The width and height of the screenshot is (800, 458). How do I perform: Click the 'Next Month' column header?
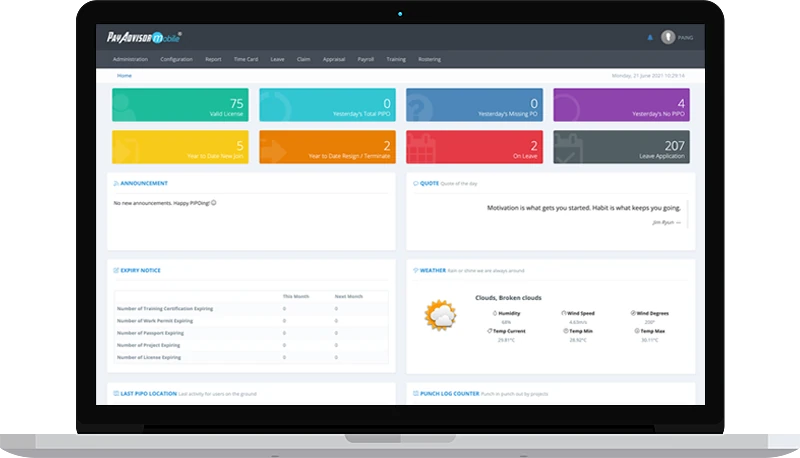click(x=348, y=296)
